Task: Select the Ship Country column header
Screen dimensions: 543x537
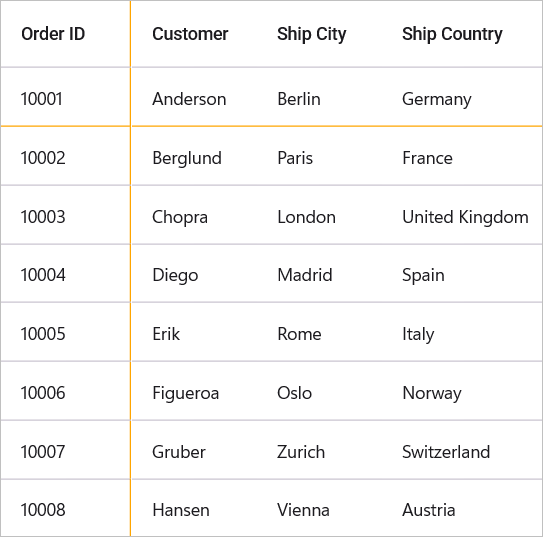Action: click(462, 34)
